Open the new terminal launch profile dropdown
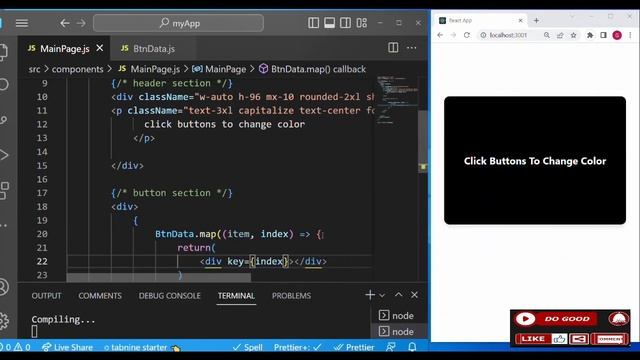 (x=382, y=295)
